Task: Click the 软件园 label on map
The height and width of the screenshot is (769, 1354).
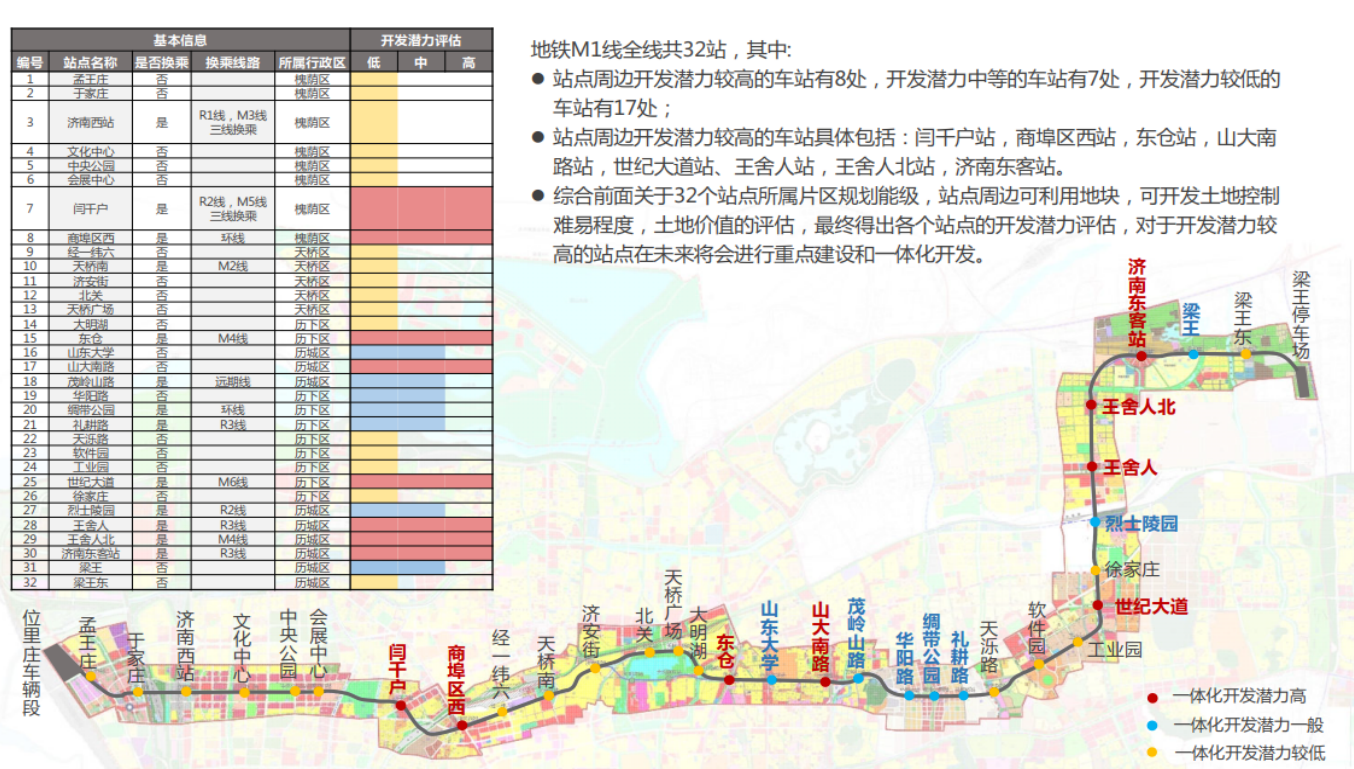Action: point(1038,628)
